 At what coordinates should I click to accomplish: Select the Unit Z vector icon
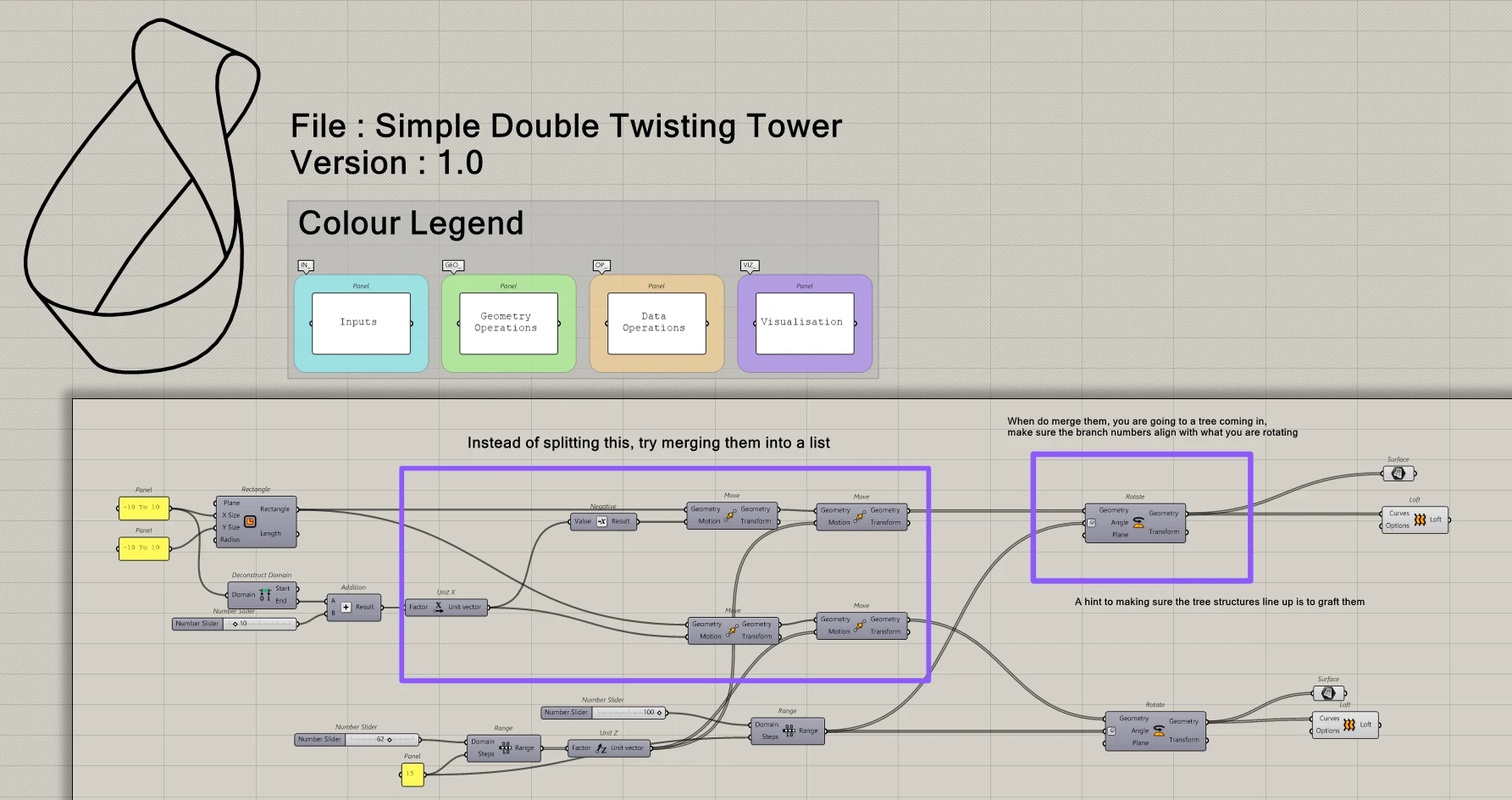pos(601,748)
